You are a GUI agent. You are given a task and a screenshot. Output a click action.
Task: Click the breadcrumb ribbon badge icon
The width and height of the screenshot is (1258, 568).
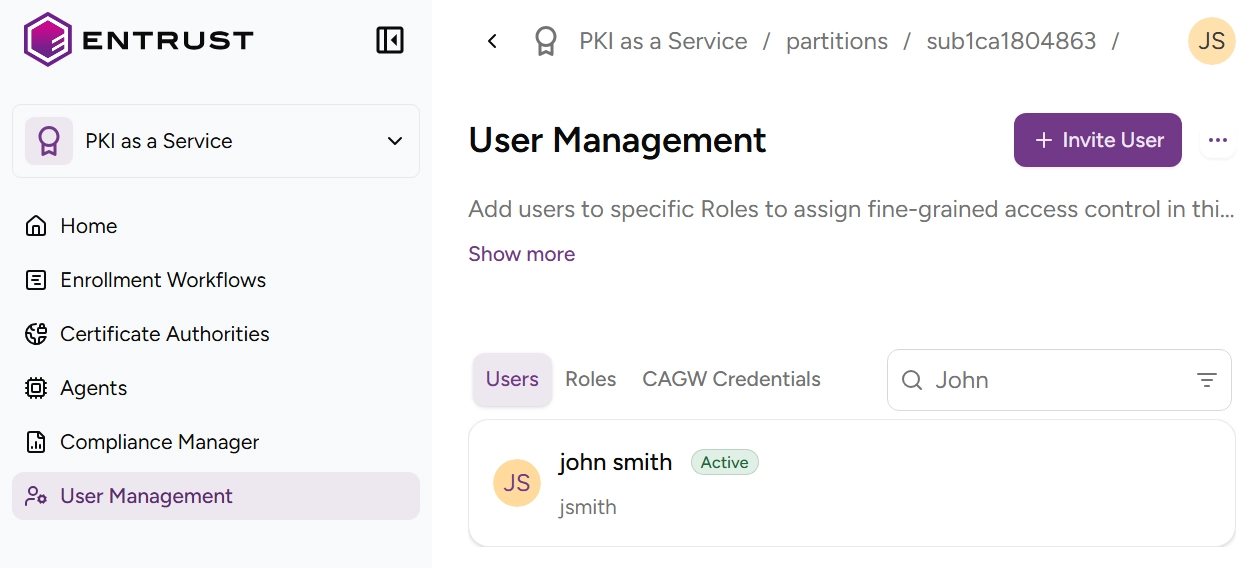(x=545, y=41)
